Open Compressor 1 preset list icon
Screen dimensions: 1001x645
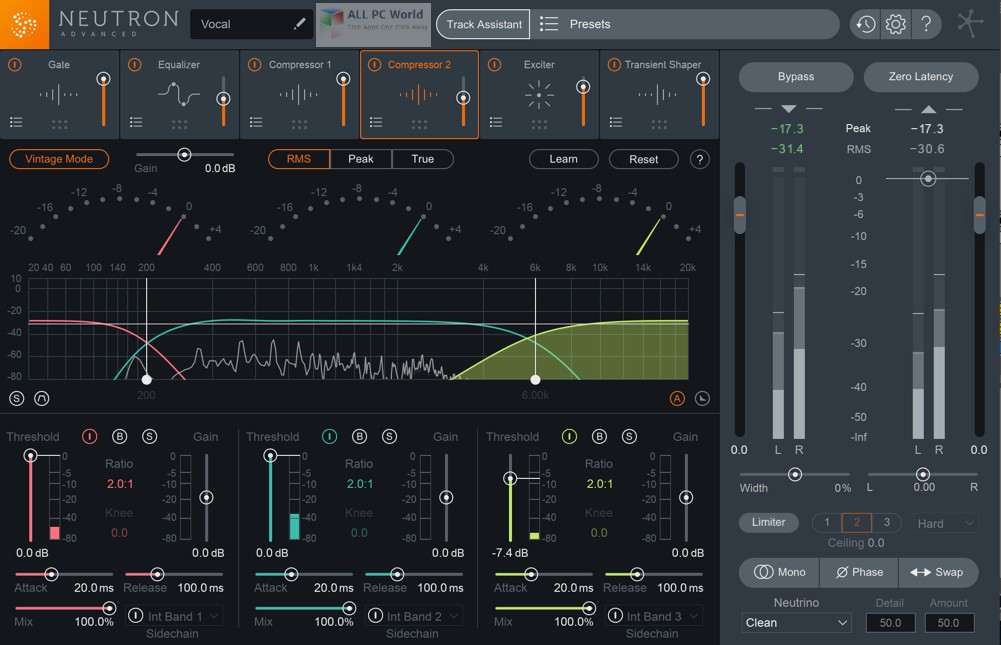coord(256,122)
